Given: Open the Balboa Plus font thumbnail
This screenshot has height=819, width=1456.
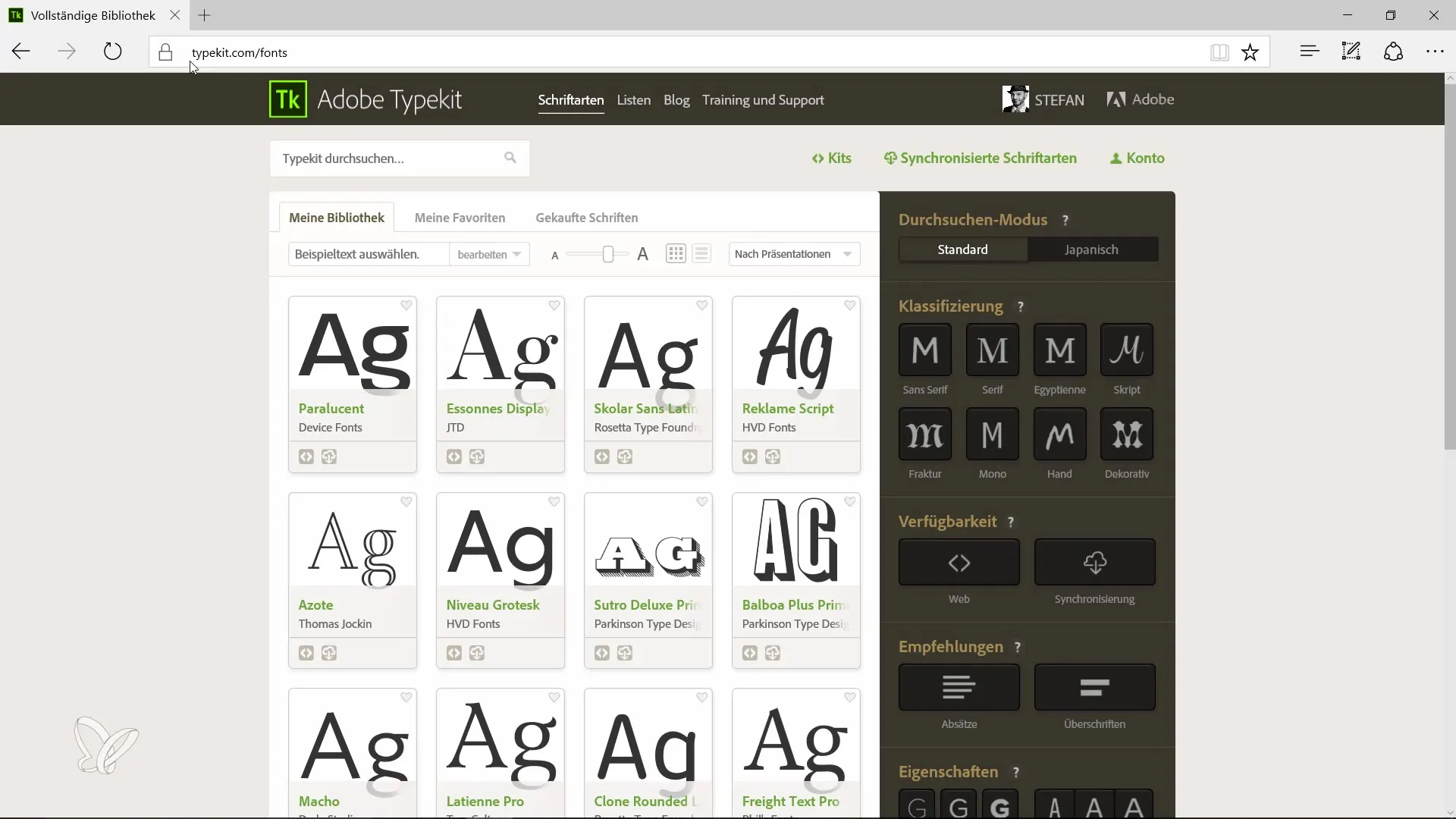Looking at the screenshot, I should coord(796,541).
